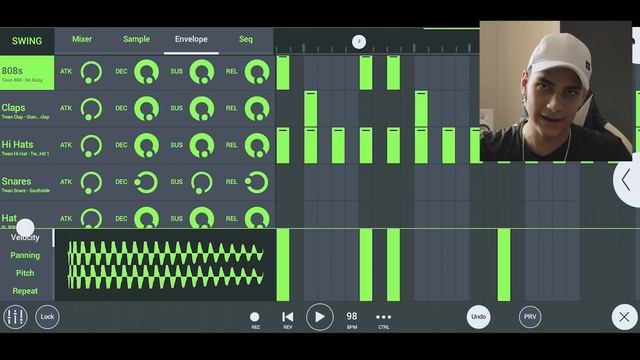
Task: Click the playhead marker on the timeline ruler
Action: (359, 42)
